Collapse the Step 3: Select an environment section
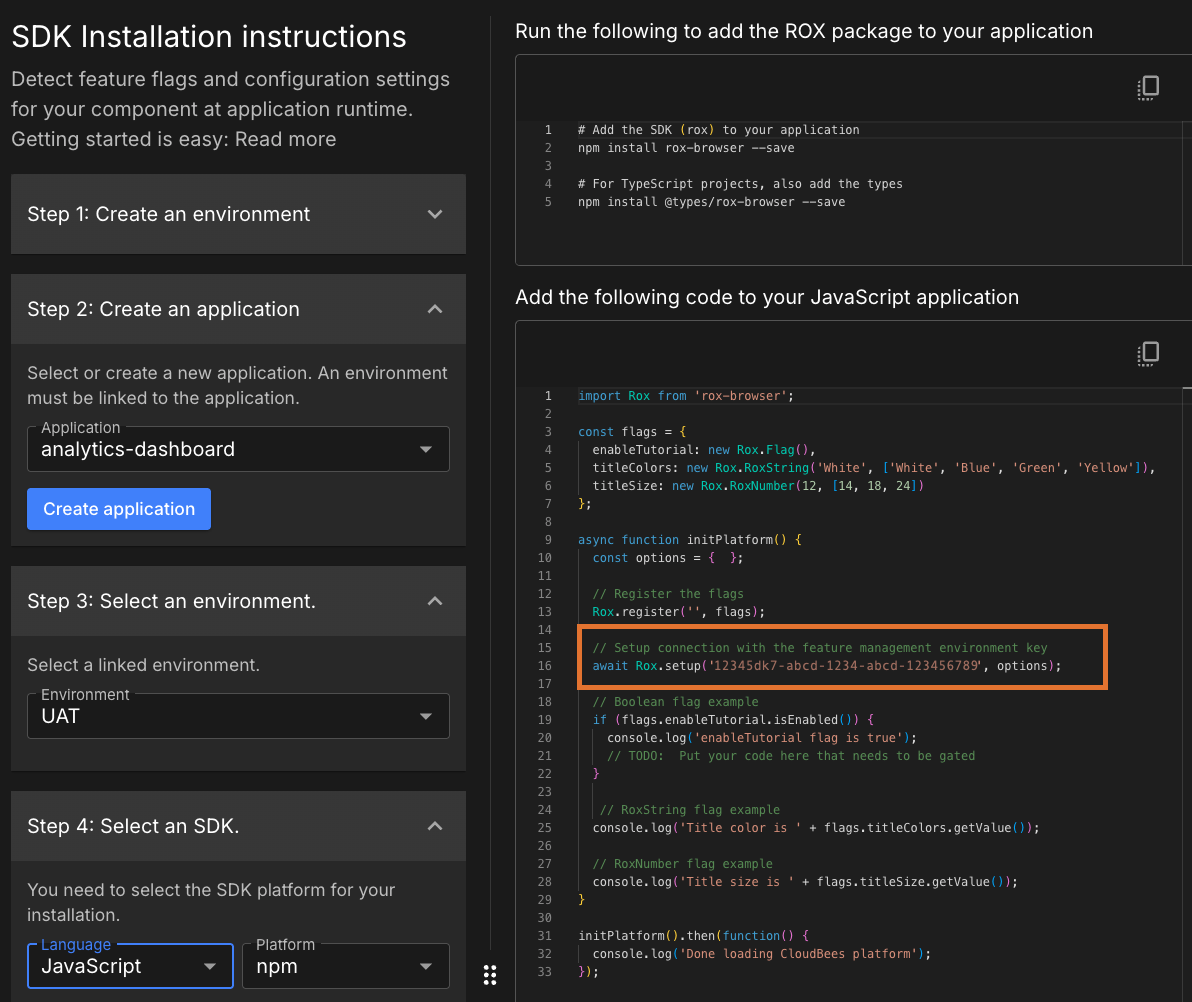 click(435, 601)
